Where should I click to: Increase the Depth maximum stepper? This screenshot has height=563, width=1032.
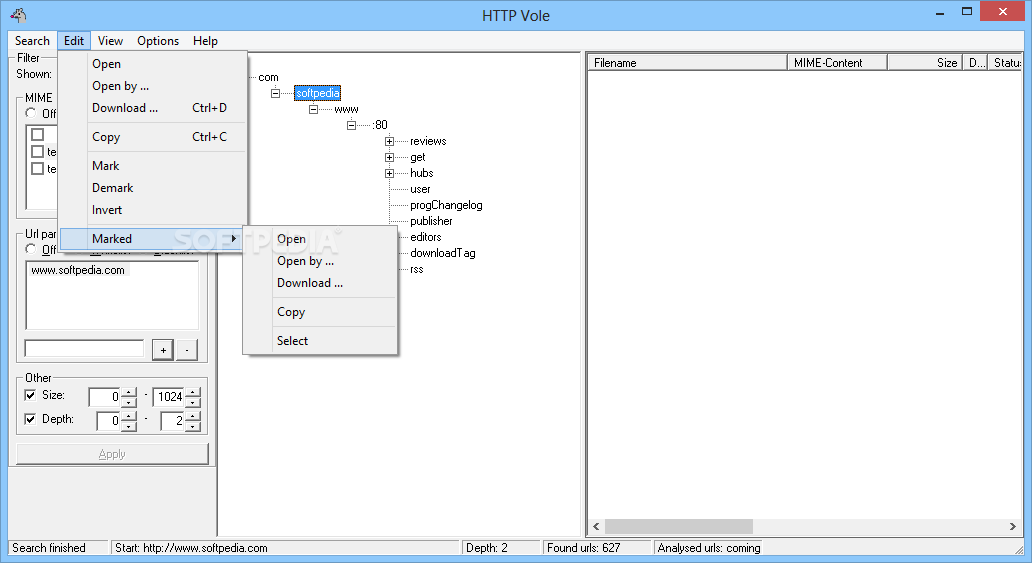click(x=193, y=416)
